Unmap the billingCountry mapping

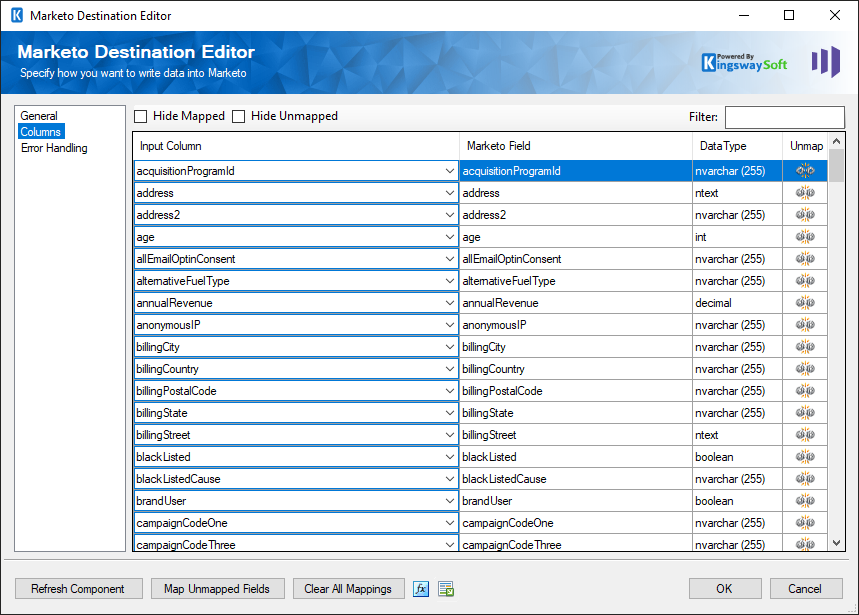pyautogui.click(x=805, y=369)
